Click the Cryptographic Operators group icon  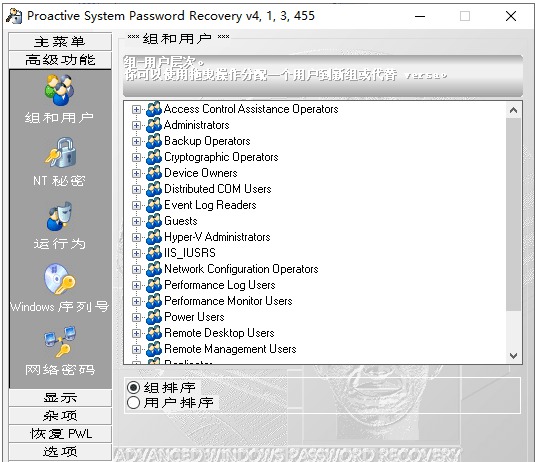[x=154, y=157]
